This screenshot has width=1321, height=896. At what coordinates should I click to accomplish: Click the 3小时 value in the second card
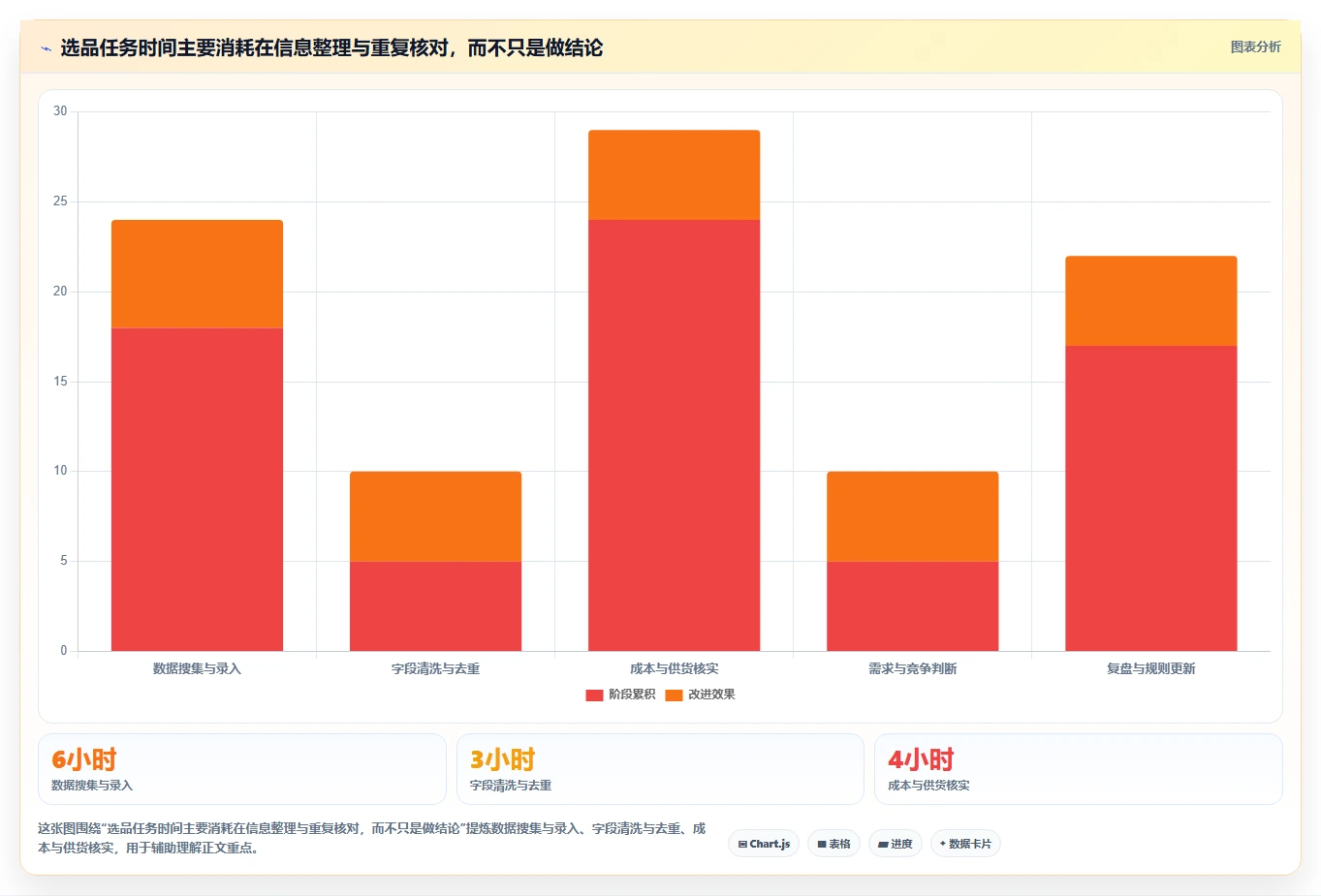[503, 759]
